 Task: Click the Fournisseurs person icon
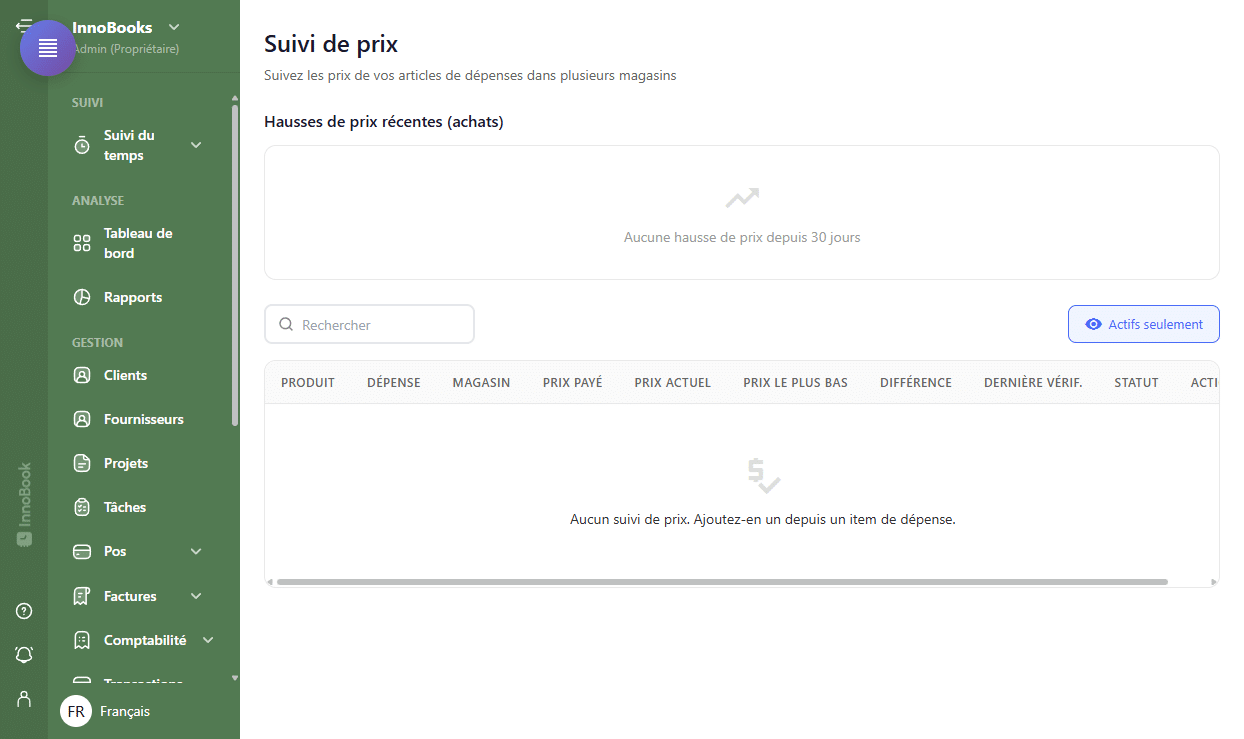click(x=82, y=419)
